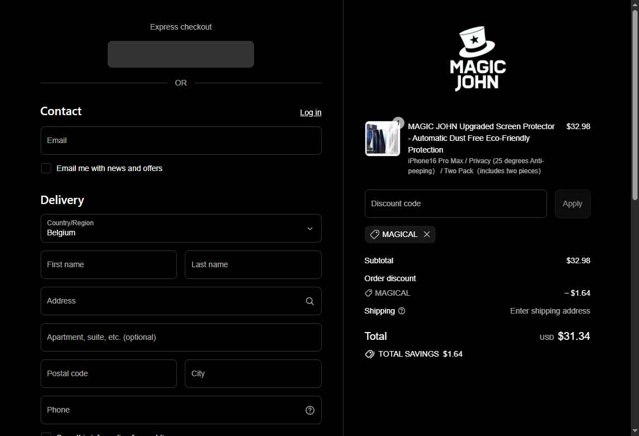Click the tag icon in the MAGICAL chip
This screenshot has height=436, width=639.
(375, 234)
